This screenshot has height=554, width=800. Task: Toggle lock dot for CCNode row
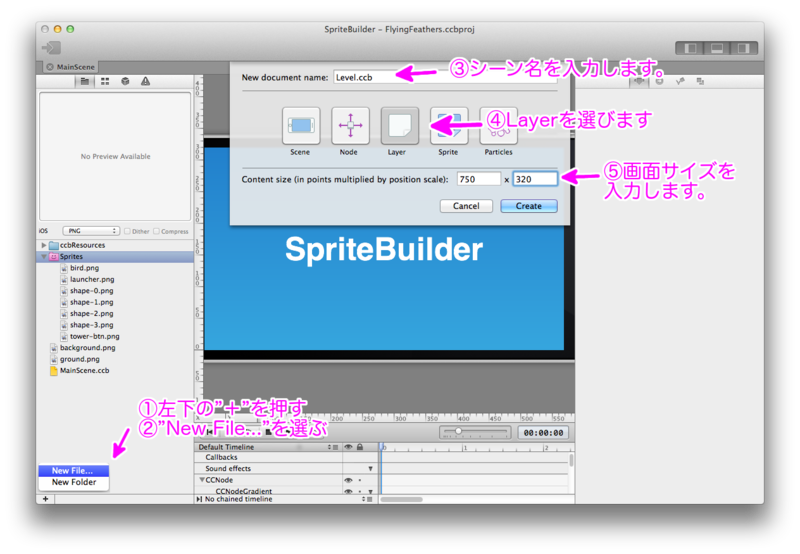coord(360,480)
